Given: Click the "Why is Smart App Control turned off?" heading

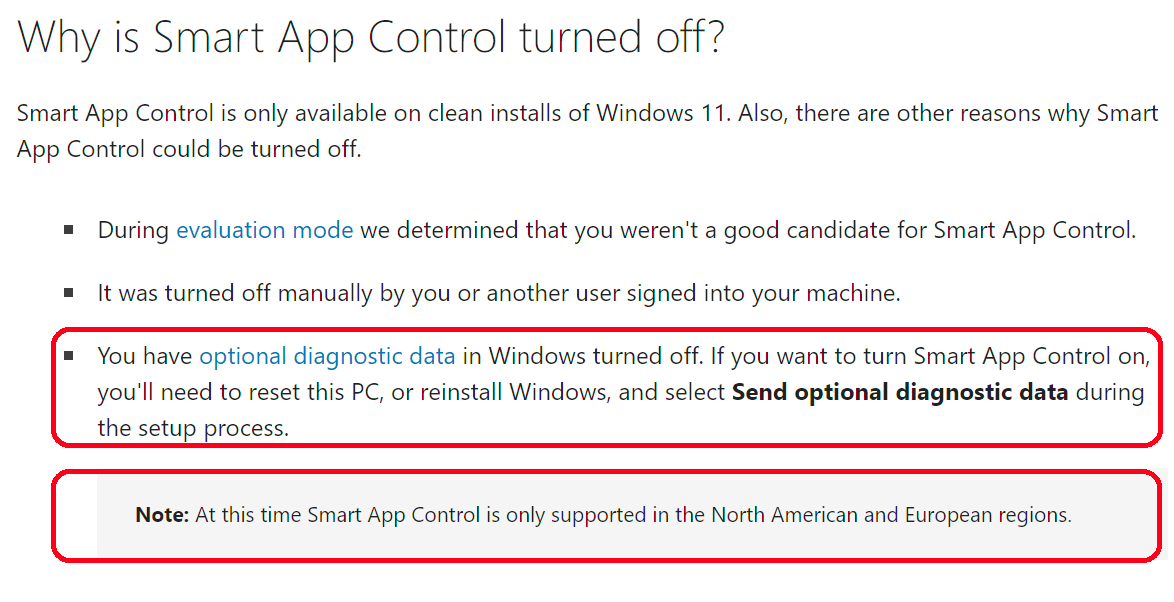Looking at the screenshot, I should click(x=371, y=38).
